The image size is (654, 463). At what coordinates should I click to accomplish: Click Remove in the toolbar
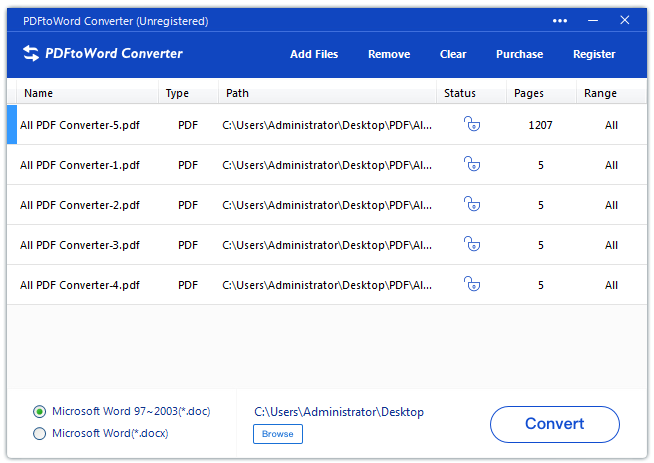pos(389,54)
